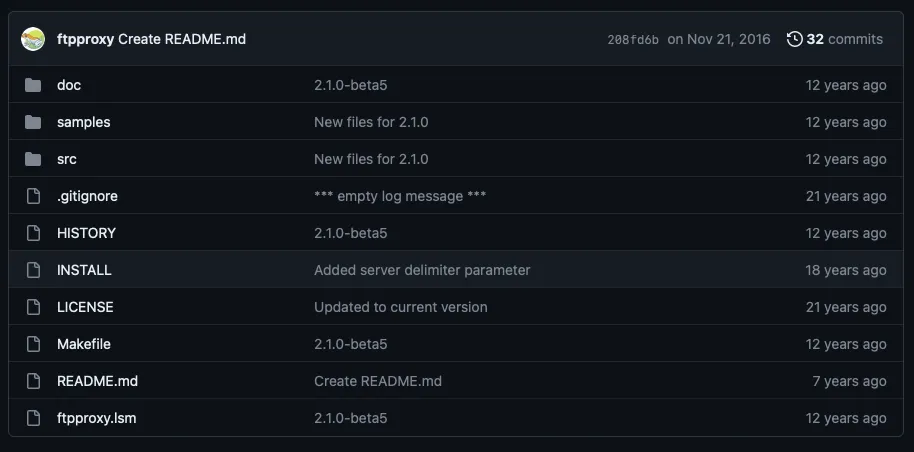This screenshot has width=914, height=452.
Task: Open the samples folder
Action: click(x=84, y=122)
